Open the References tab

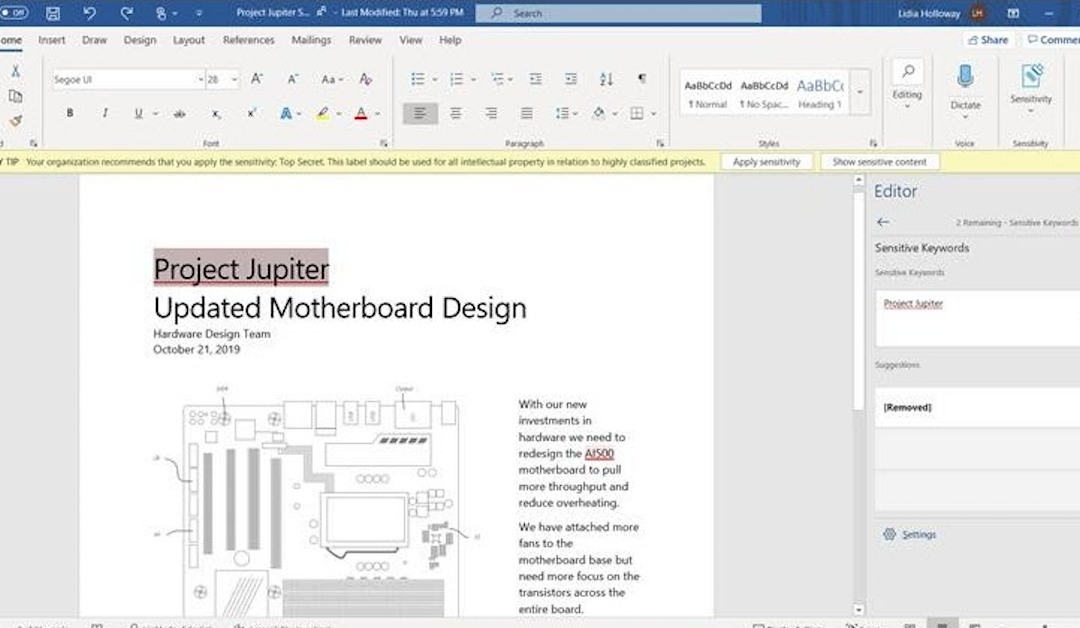click(248, 40)
